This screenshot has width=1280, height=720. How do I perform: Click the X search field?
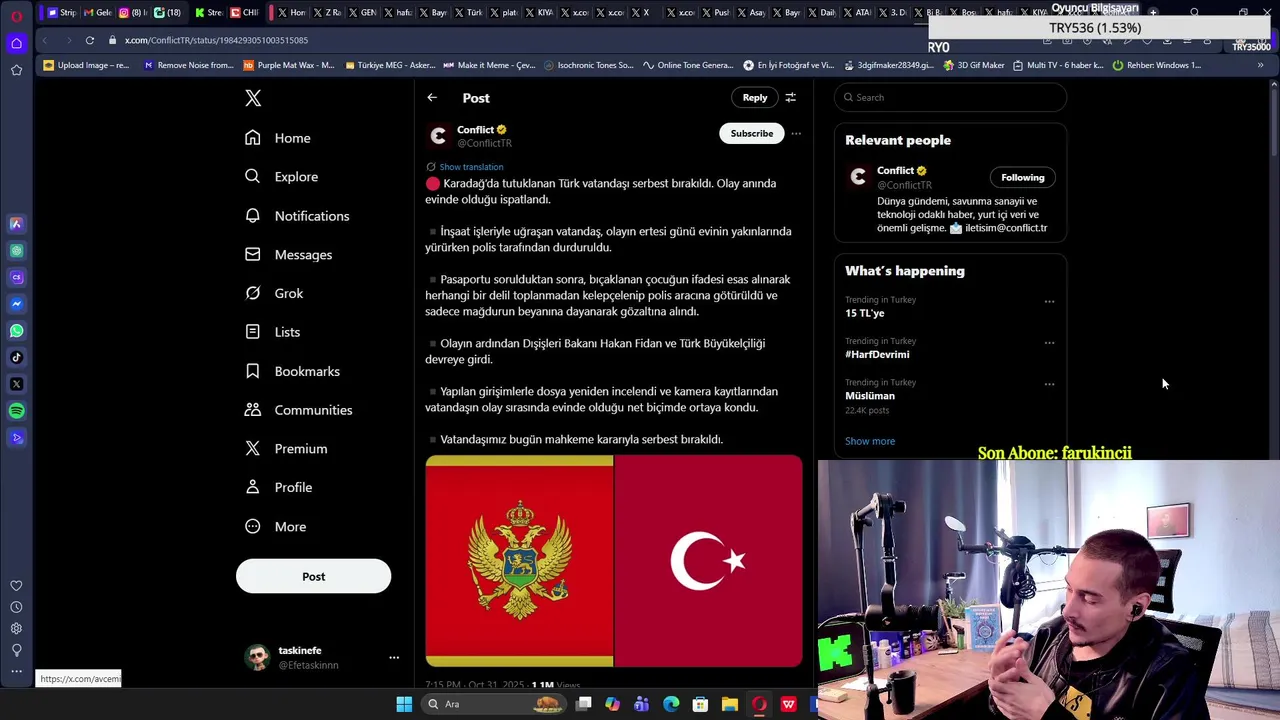(x=950, y=97)
